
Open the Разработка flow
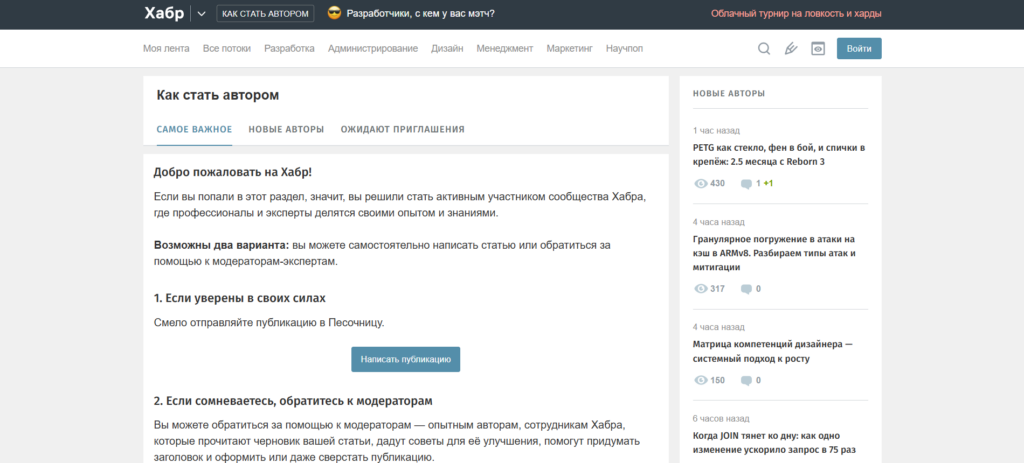[x=289, y=48]
